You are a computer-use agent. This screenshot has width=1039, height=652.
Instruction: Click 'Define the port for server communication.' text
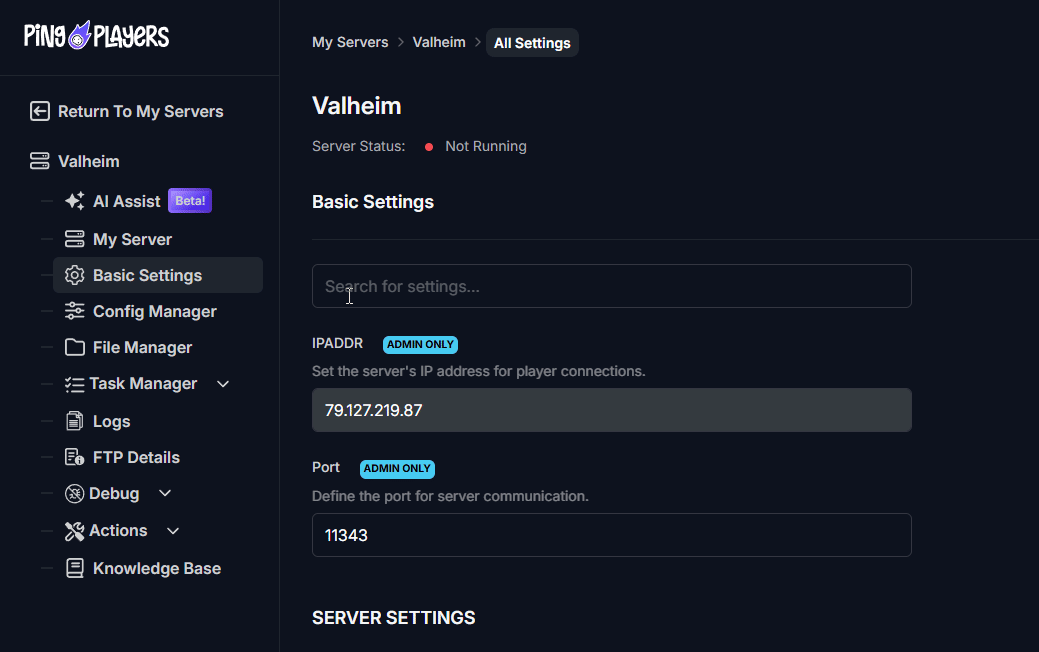(450, 496)
